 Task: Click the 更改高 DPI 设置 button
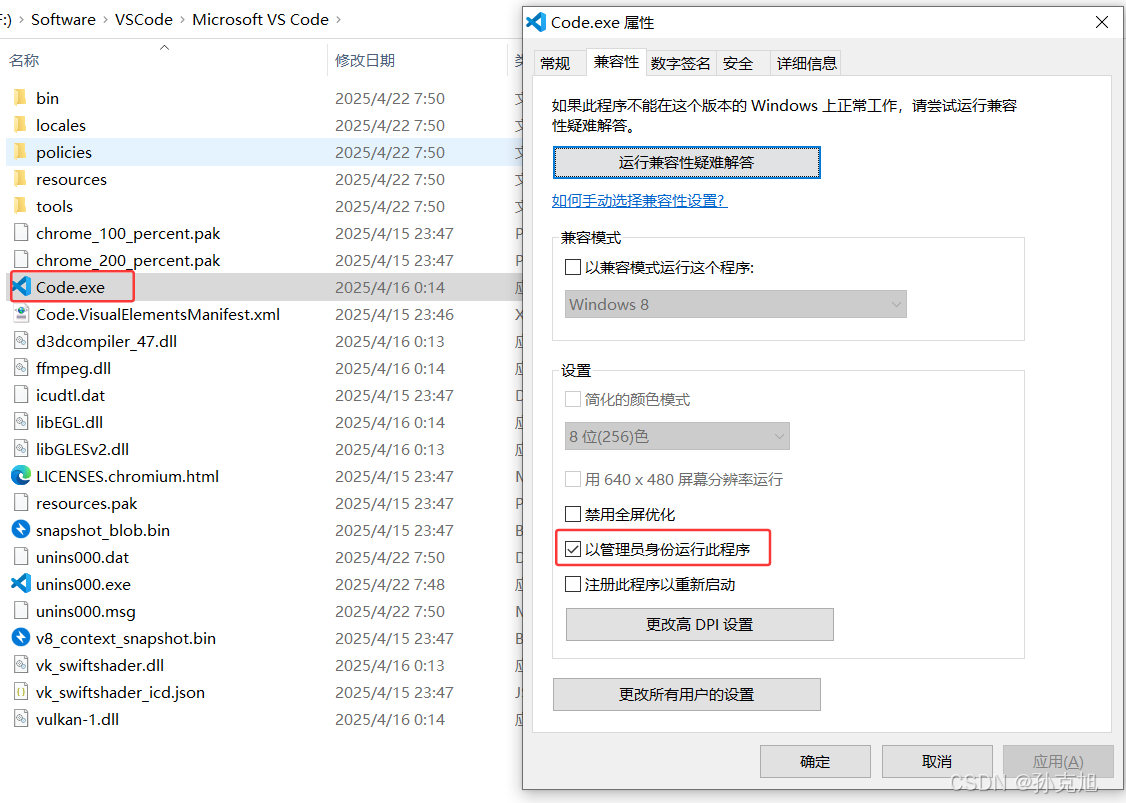tap(699, 624)
